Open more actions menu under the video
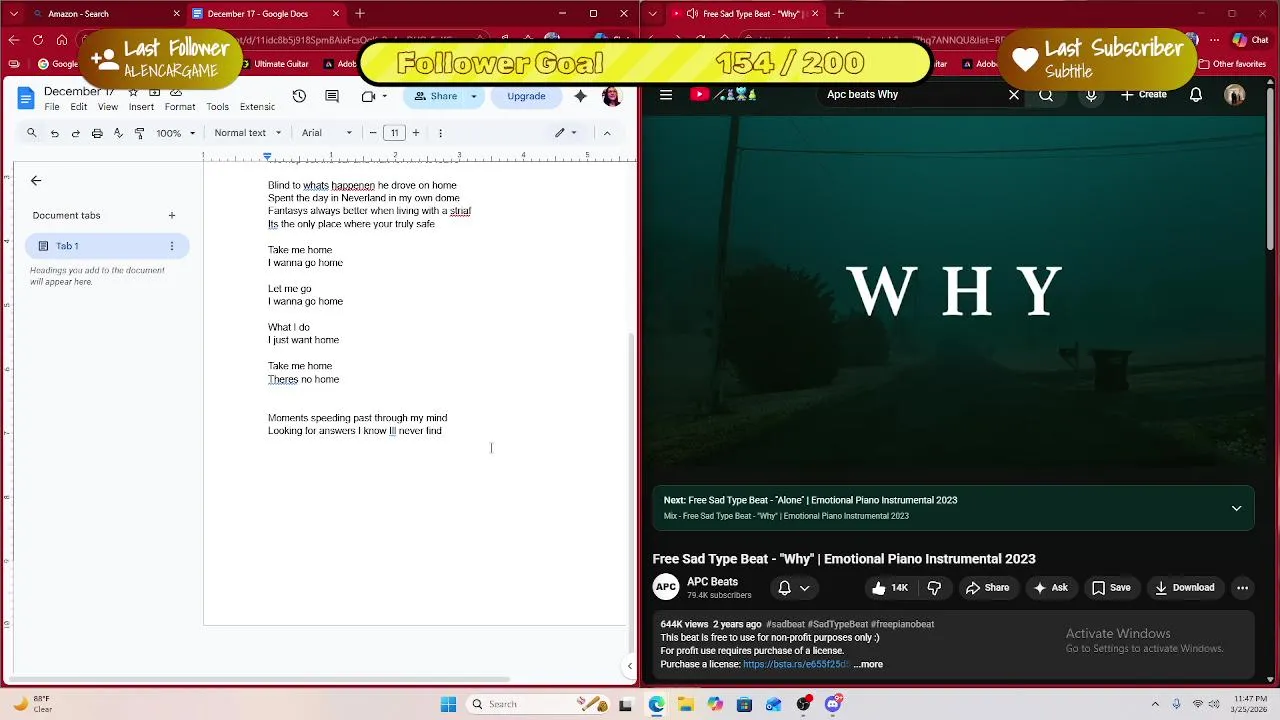 (x=1242, y=588)
